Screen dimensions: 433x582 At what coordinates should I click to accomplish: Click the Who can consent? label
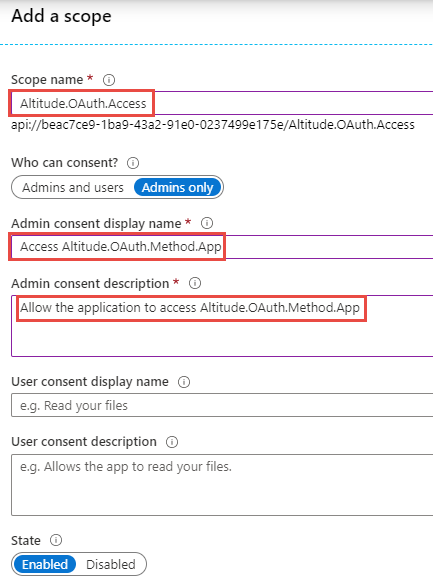coord(65,163)
